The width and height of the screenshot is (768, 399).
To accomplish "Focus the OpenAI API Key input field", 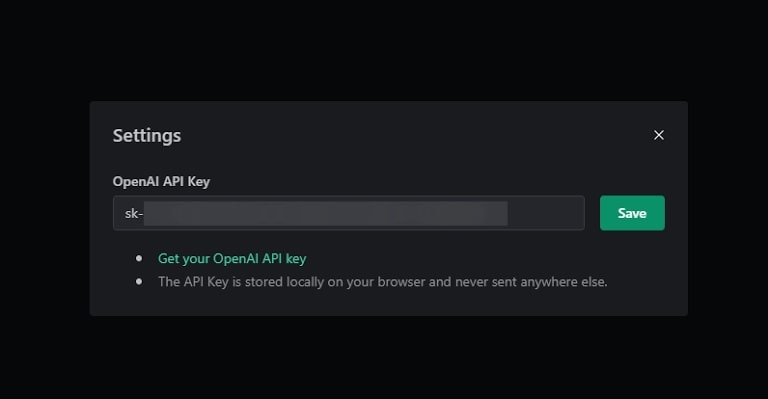I will pos(349,213).
